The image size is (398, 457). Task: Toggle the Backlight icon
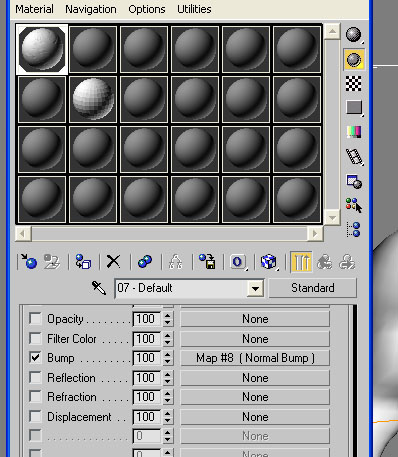(x=354, y=60)
